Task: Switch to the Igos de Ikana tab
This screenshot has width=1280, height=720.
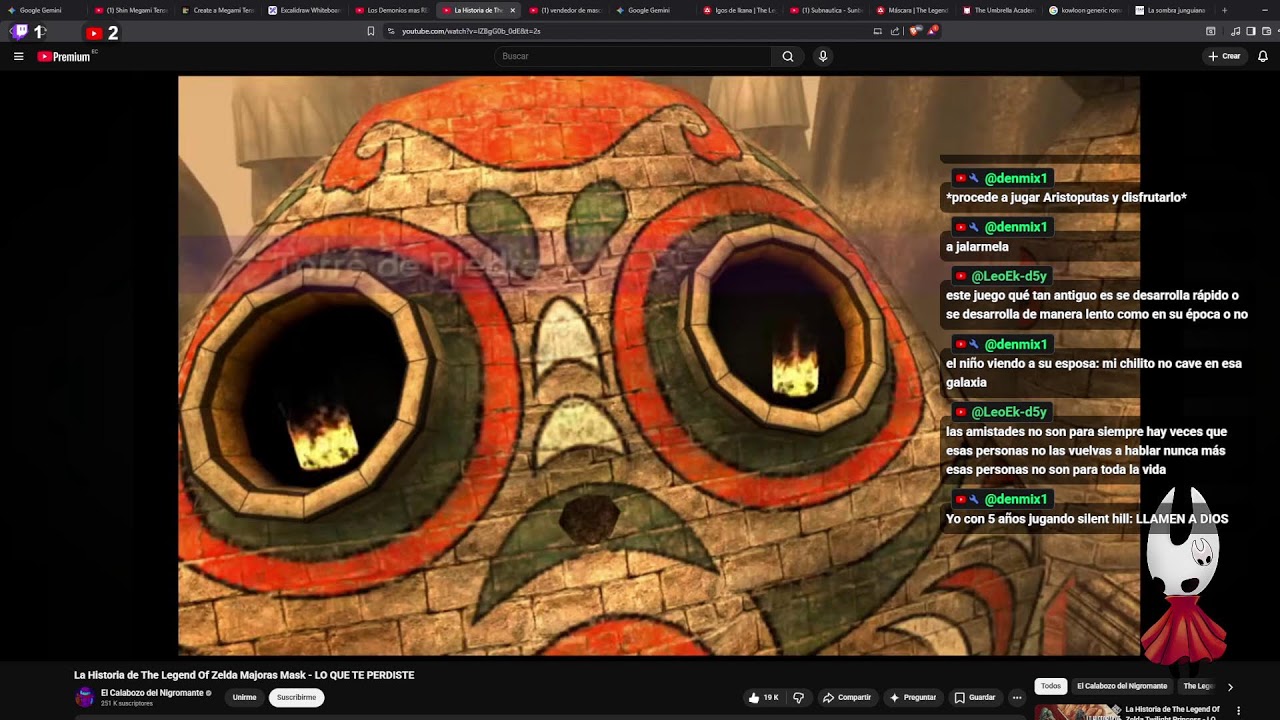Action: pyautogui.click(x=740, y=10)
